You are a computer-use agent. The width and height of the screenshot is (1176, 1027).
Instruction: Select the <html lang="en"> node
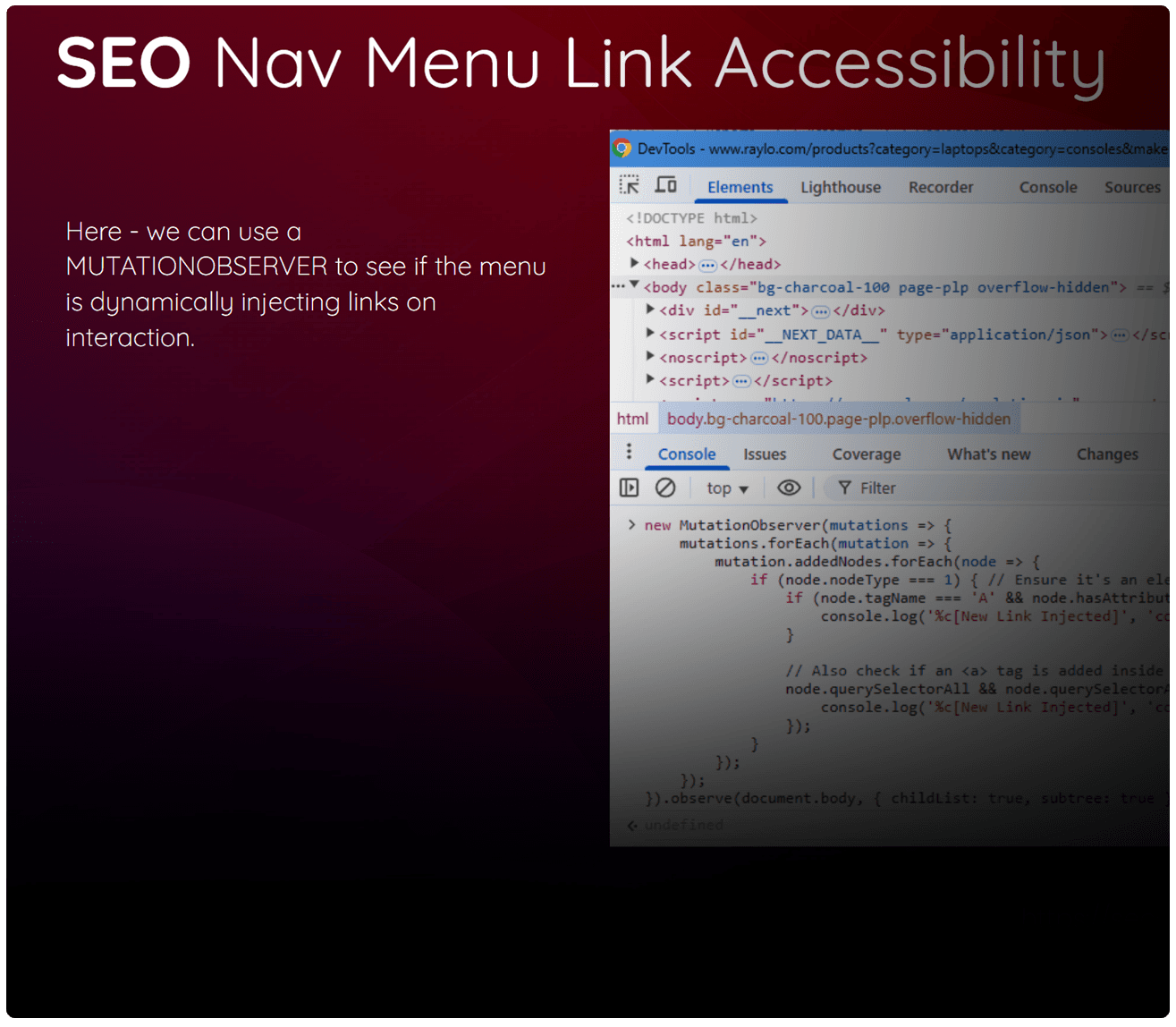coord(696,242)
